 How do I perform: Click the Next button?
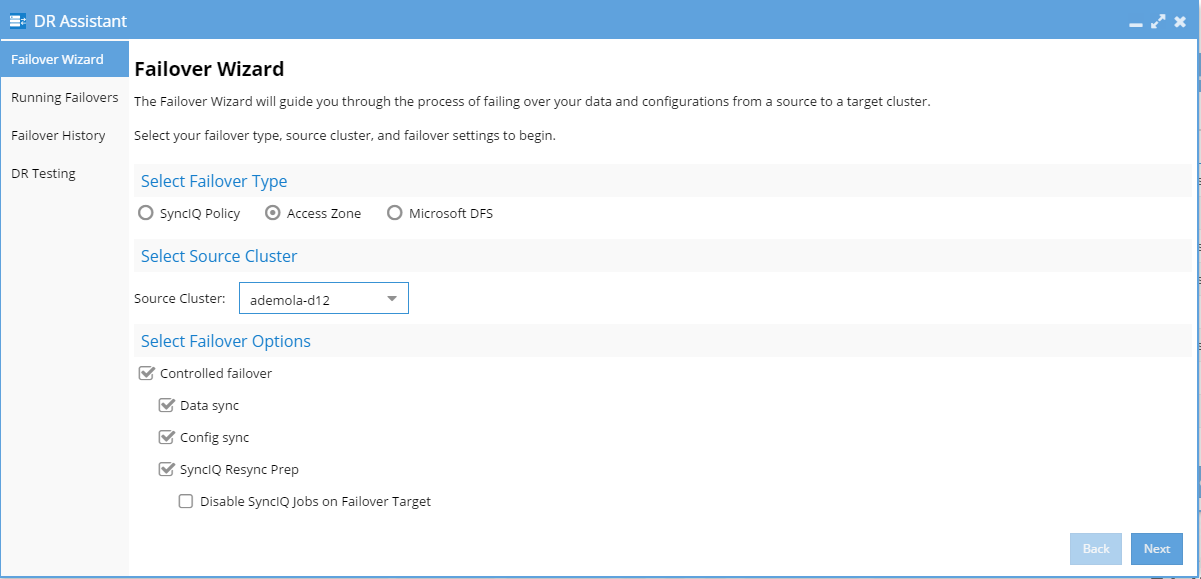[x=1157, y=548]
